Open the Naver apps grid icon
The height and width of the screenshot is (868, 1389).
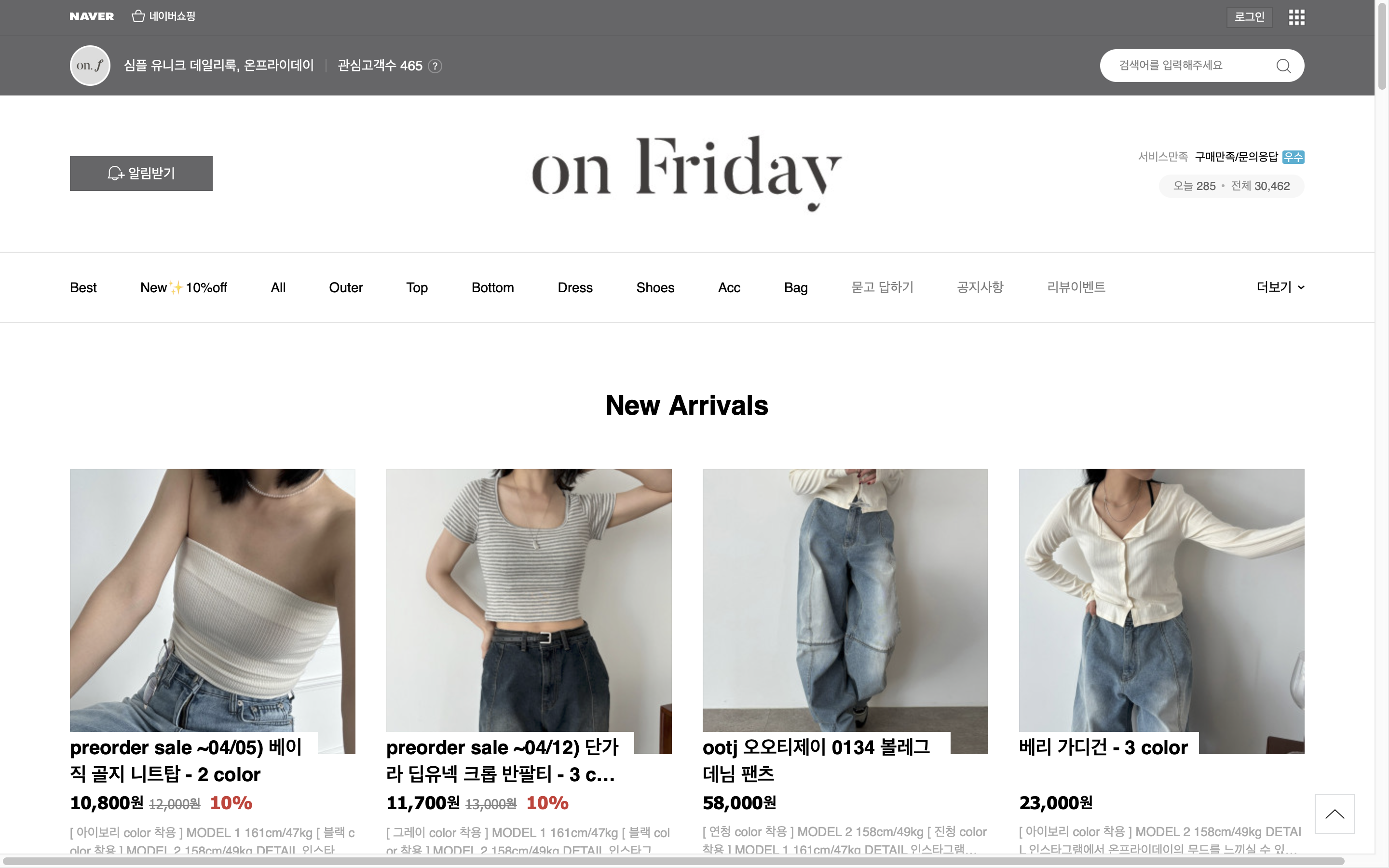(1296, 17)
